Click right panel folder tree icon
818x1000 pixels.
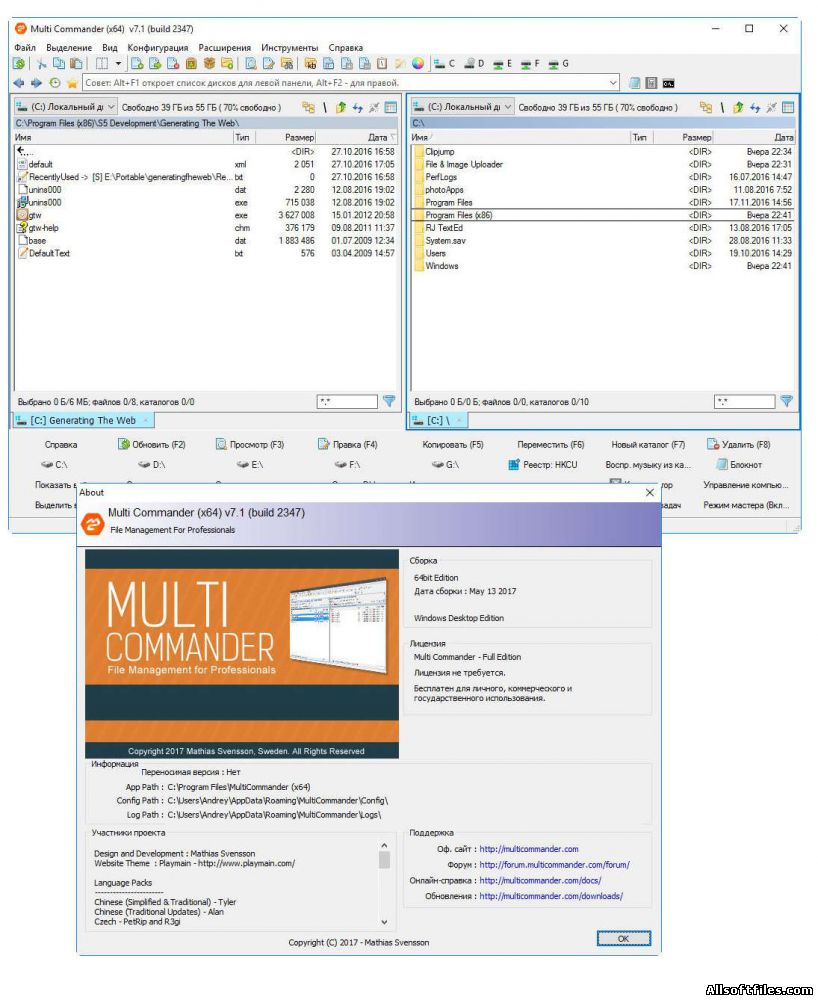(x=706, y=107)
